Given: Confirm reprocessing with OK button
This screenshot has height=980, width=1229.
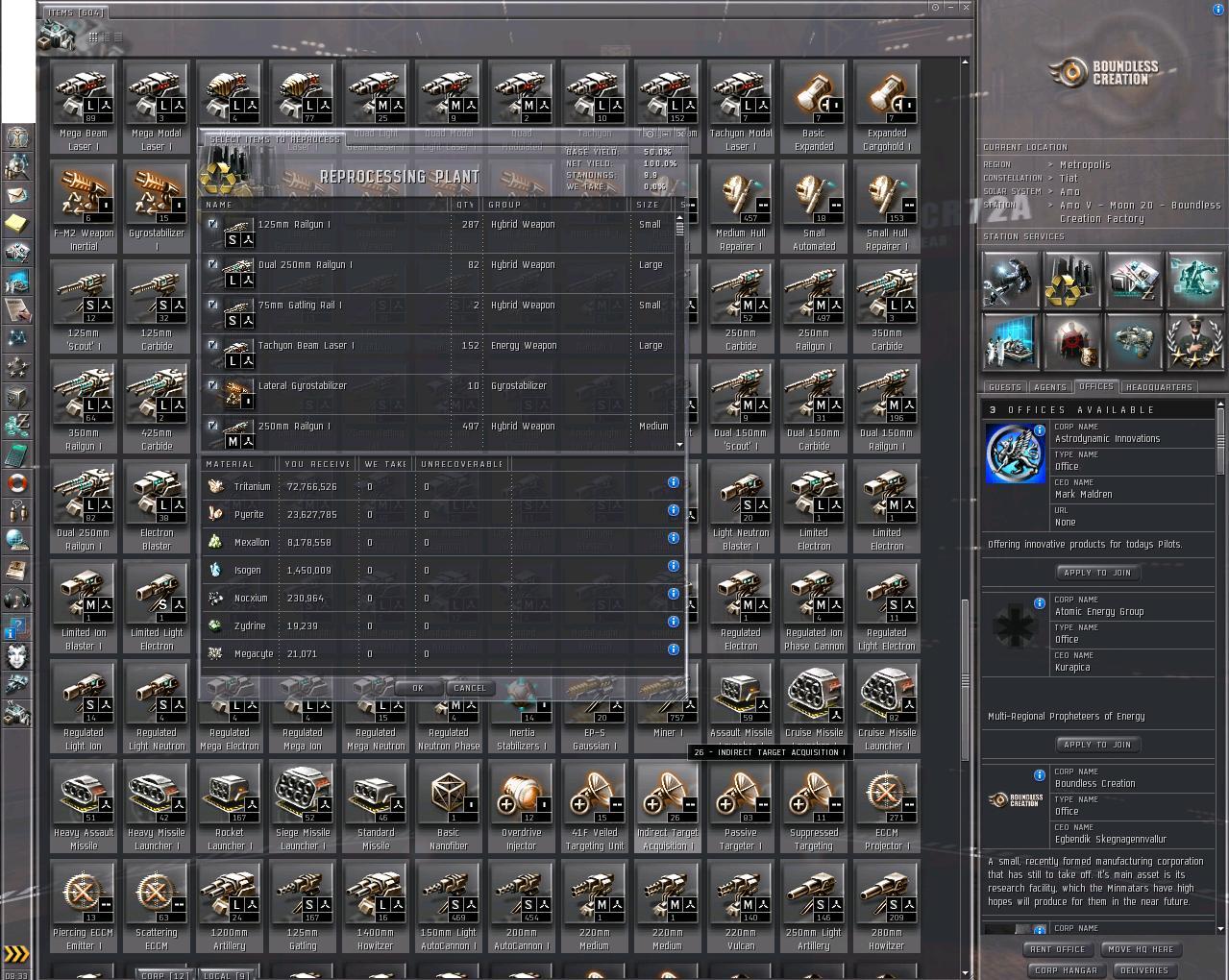Looking at the screenshot, I should (x=418, y=688).
